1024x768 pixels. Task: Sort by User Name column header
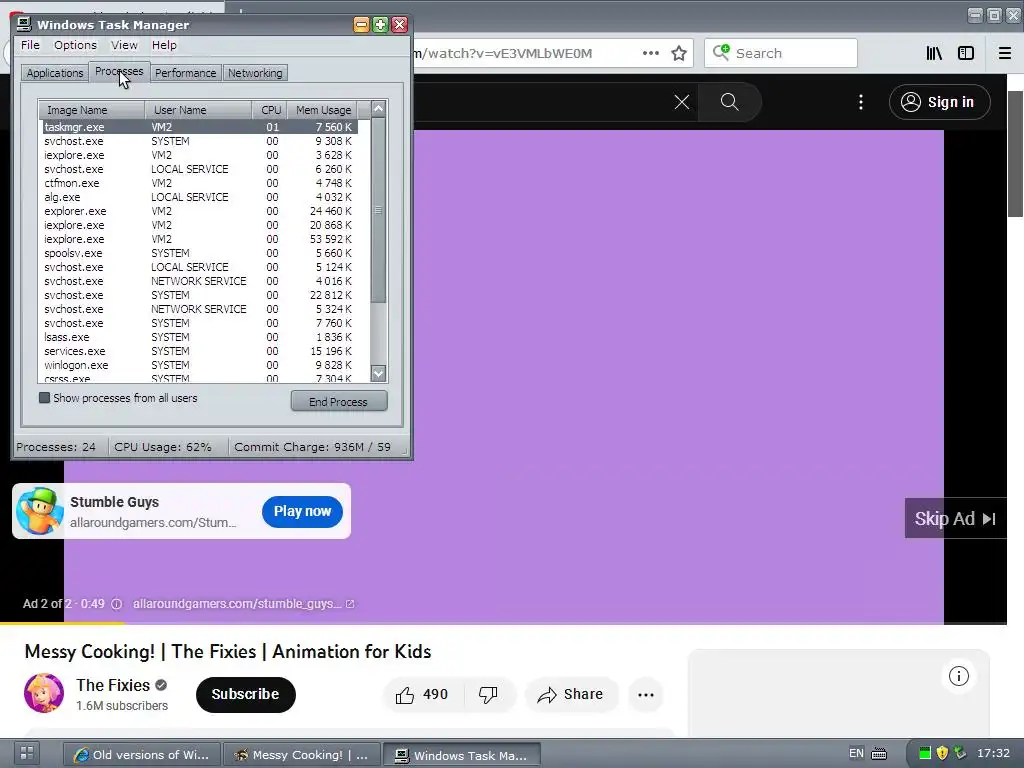(x=199, y=110)
